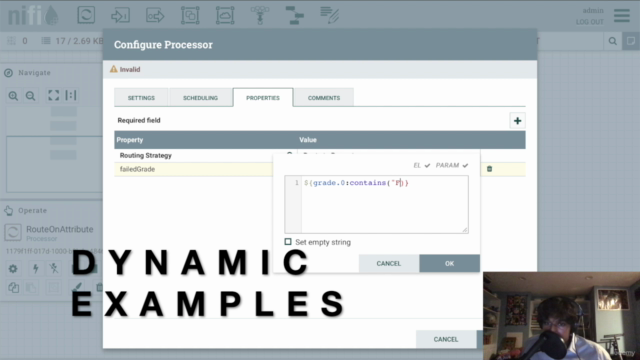Click the LOG OUT link
This screenshot has height=360, width=640.
589,22
